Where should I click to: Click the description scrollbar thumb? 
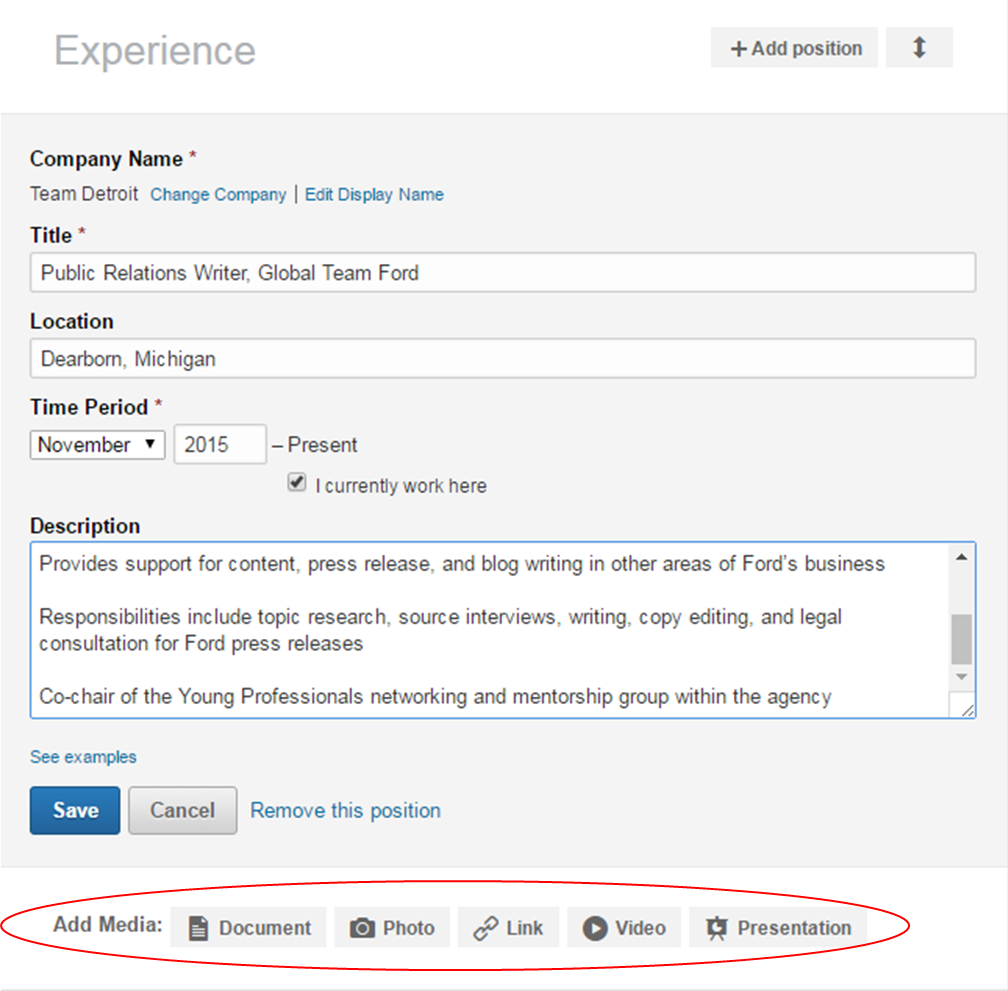coord(961,639)
